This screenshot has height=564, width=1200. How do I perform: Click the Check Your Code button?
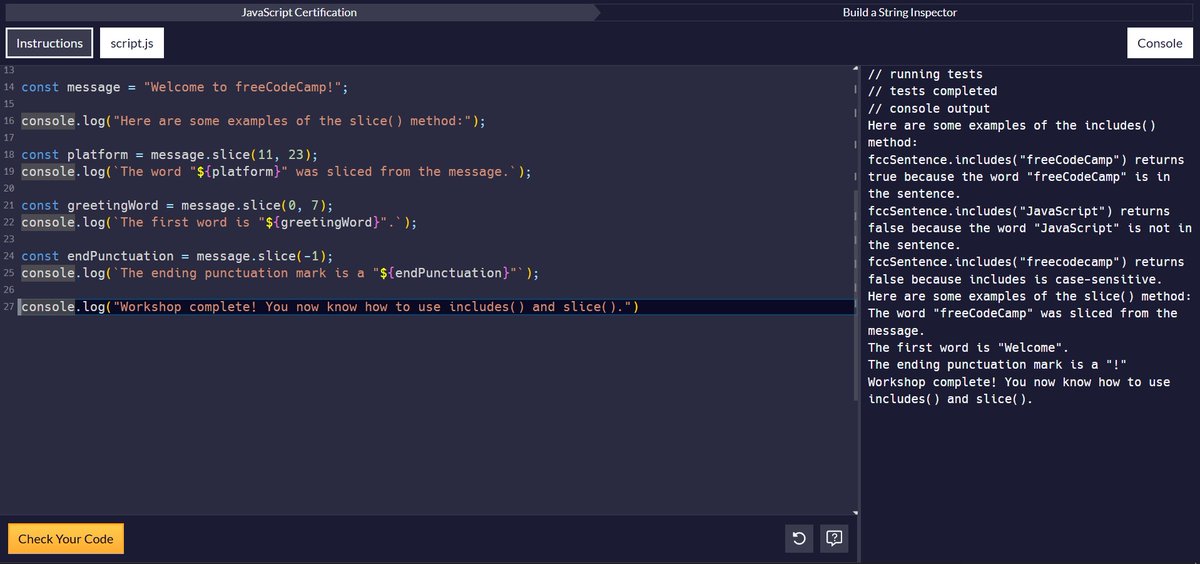click(66, 539)
